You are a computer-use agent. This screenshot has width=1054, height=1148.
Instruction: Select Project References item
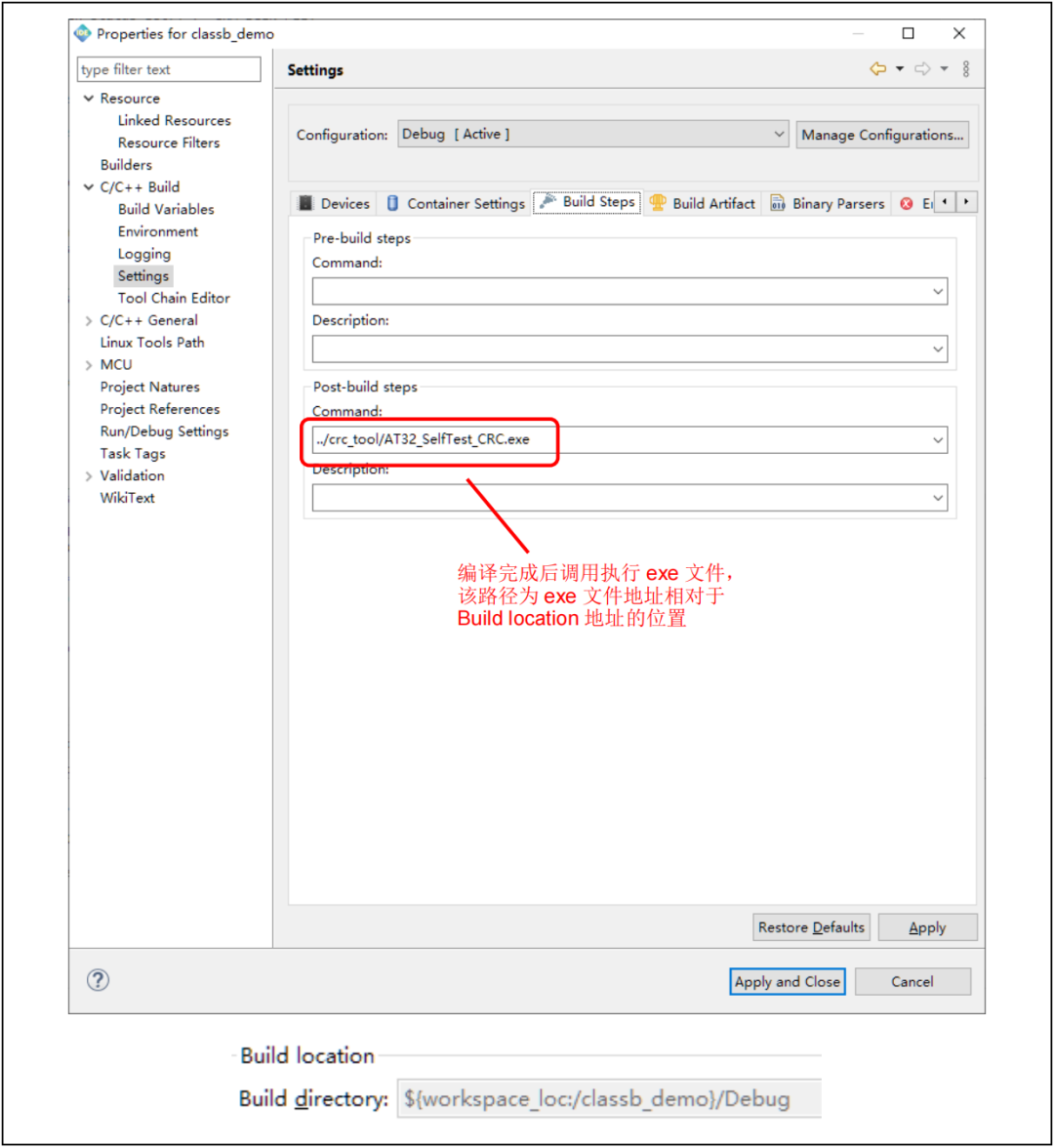tap(160, 409)
